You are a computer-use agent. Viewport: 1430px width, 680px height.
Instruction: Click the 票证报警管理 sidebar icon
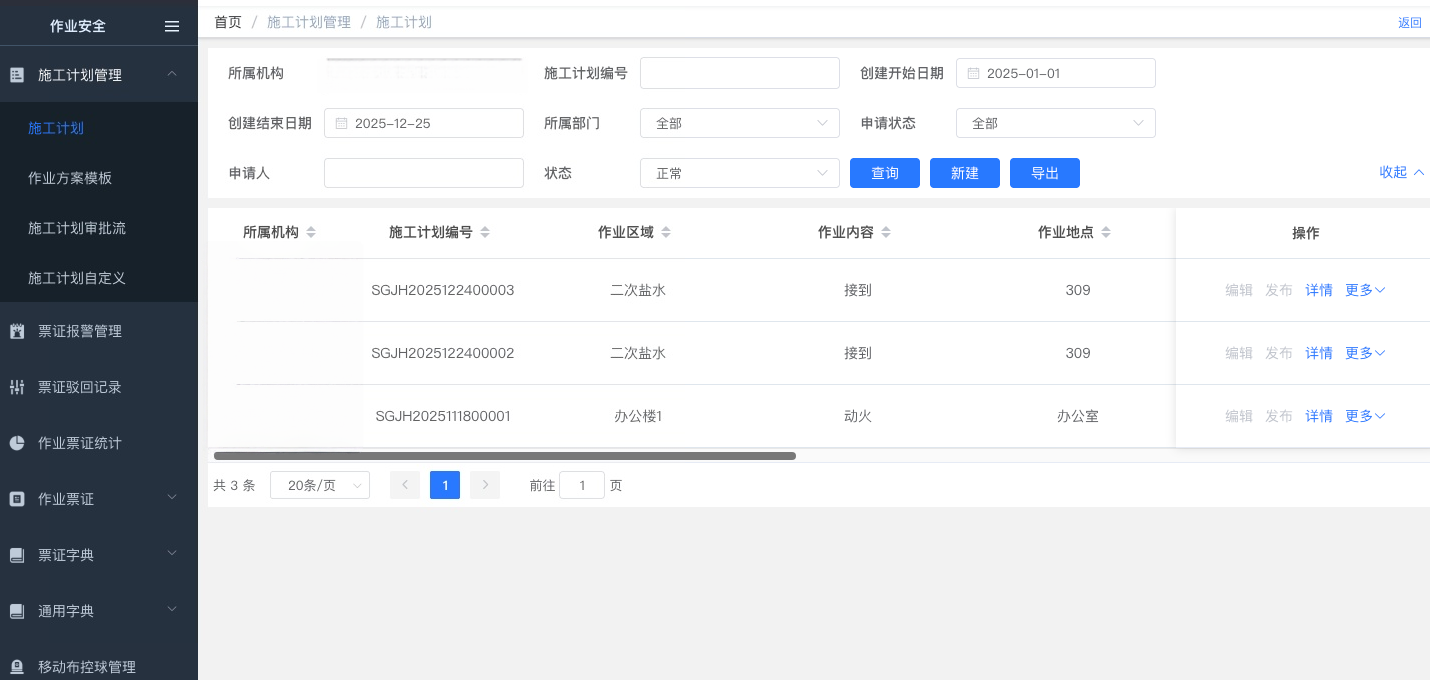pos(17,331)
